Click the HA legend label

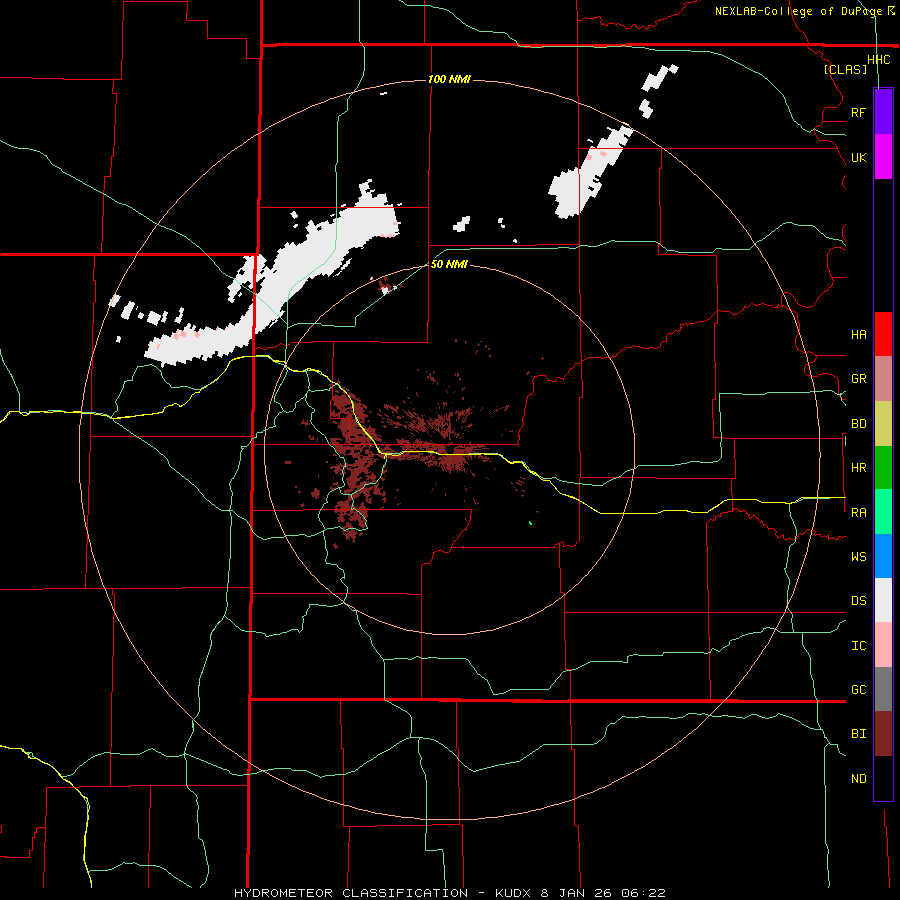point(858,334)
